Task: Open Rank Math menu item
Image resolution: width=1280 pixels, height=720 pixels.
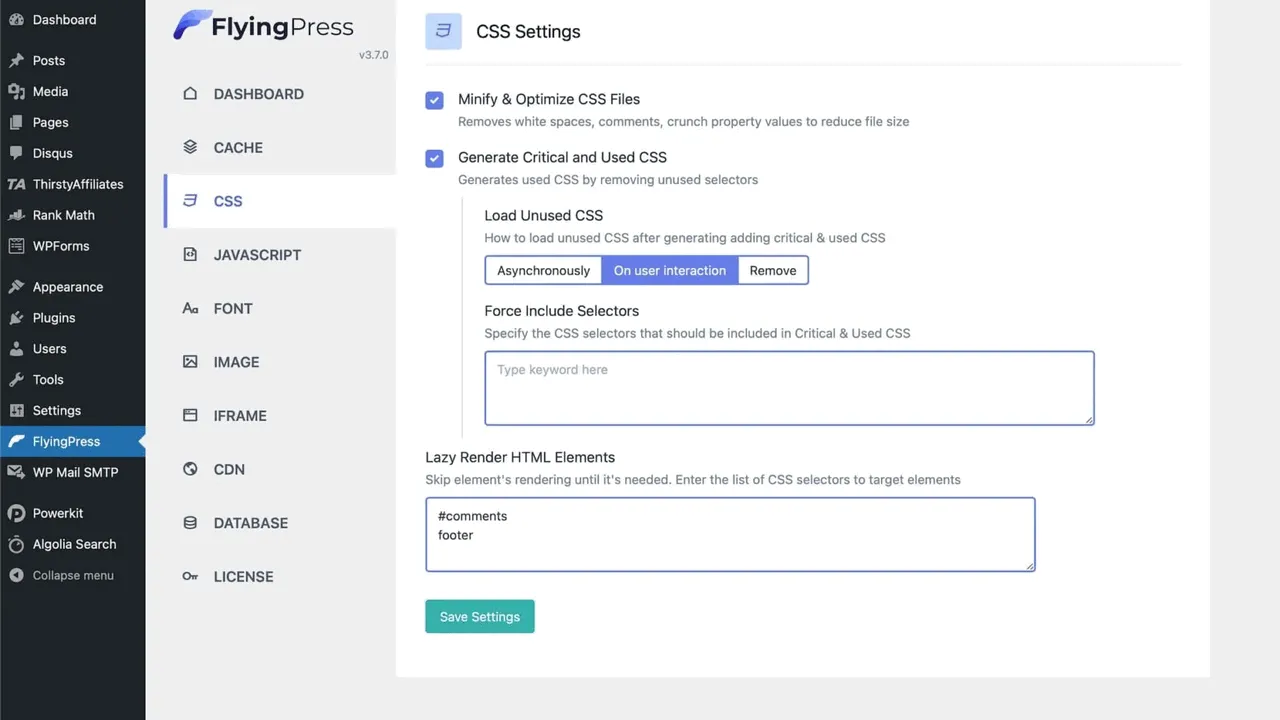Action: [x=73, y=215]
